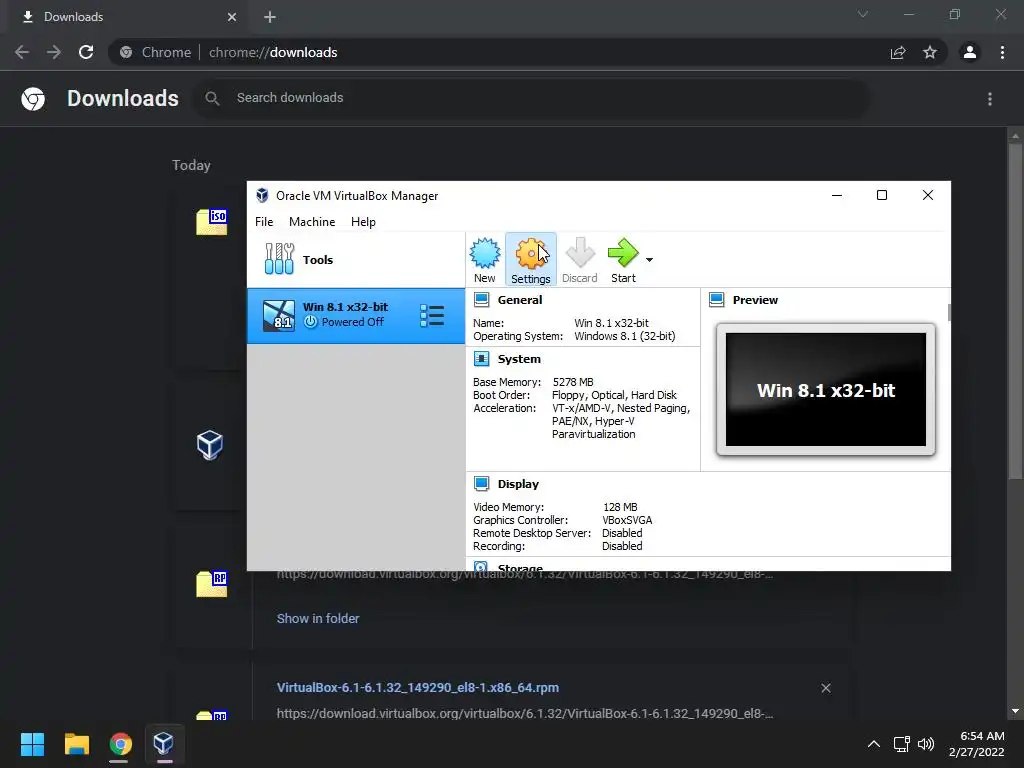Go forward in Chrome
The image size is (1024, 768).
coord(54,52)
